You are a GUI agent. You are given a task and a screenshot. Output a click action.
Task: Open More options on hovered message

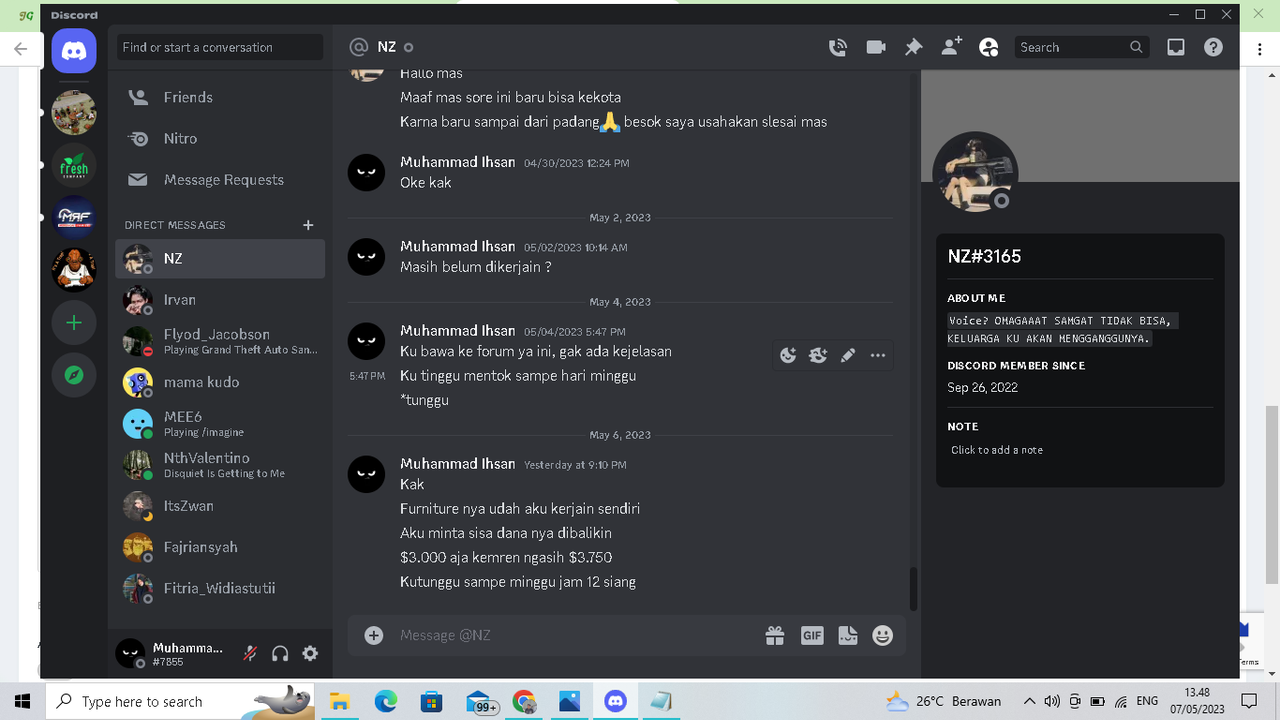[878, 355]
